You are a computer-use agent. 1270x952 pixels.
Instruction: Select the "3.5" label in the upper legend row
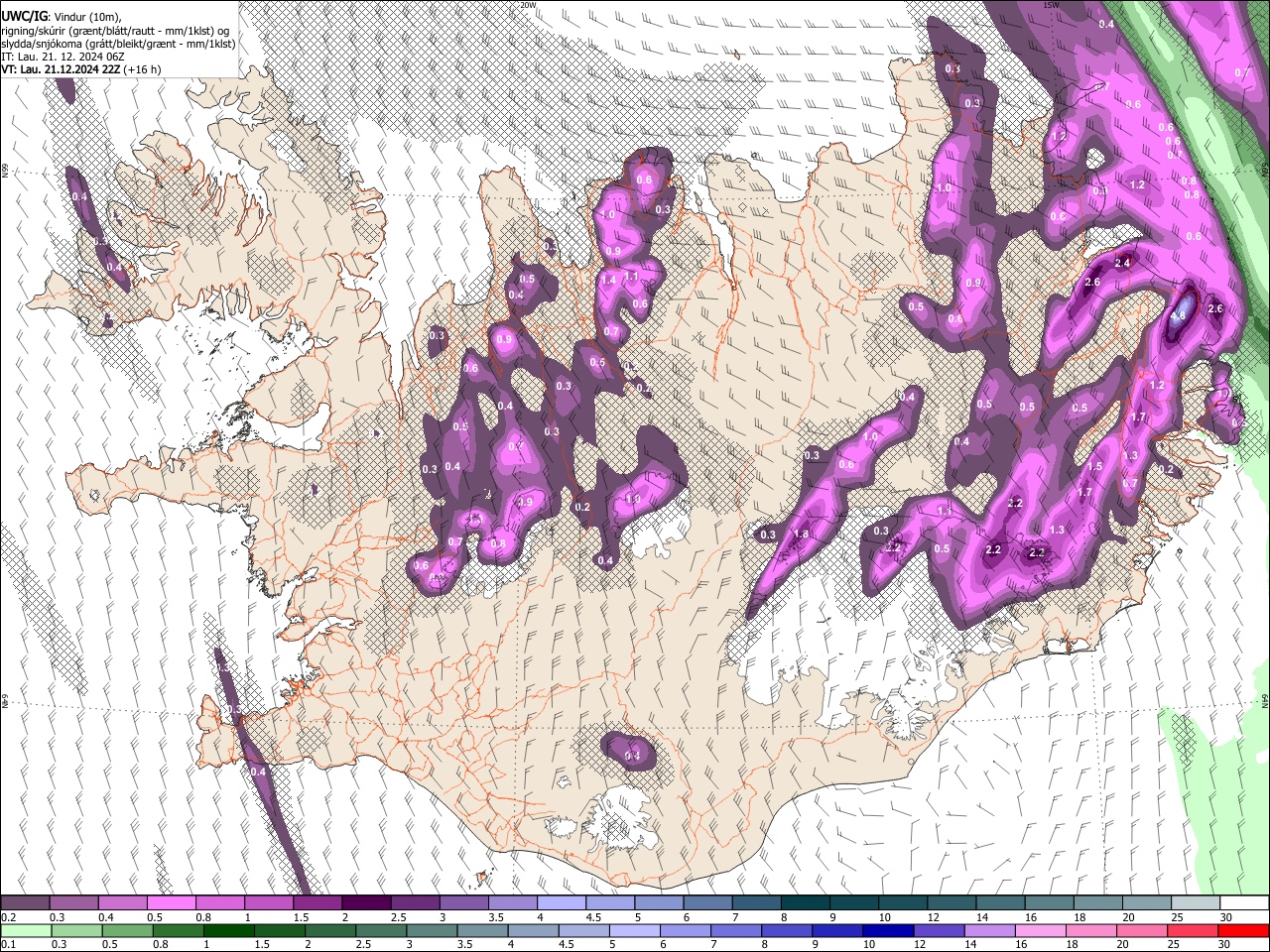coord(495,917)
